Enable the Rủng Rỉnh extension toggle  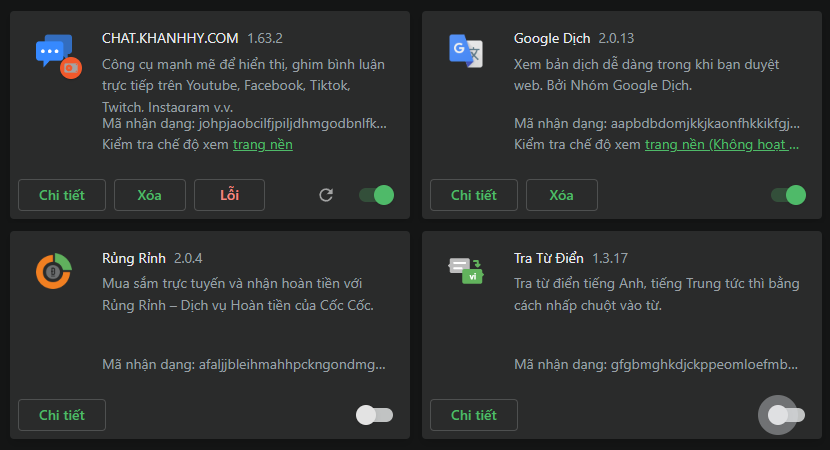374,415
